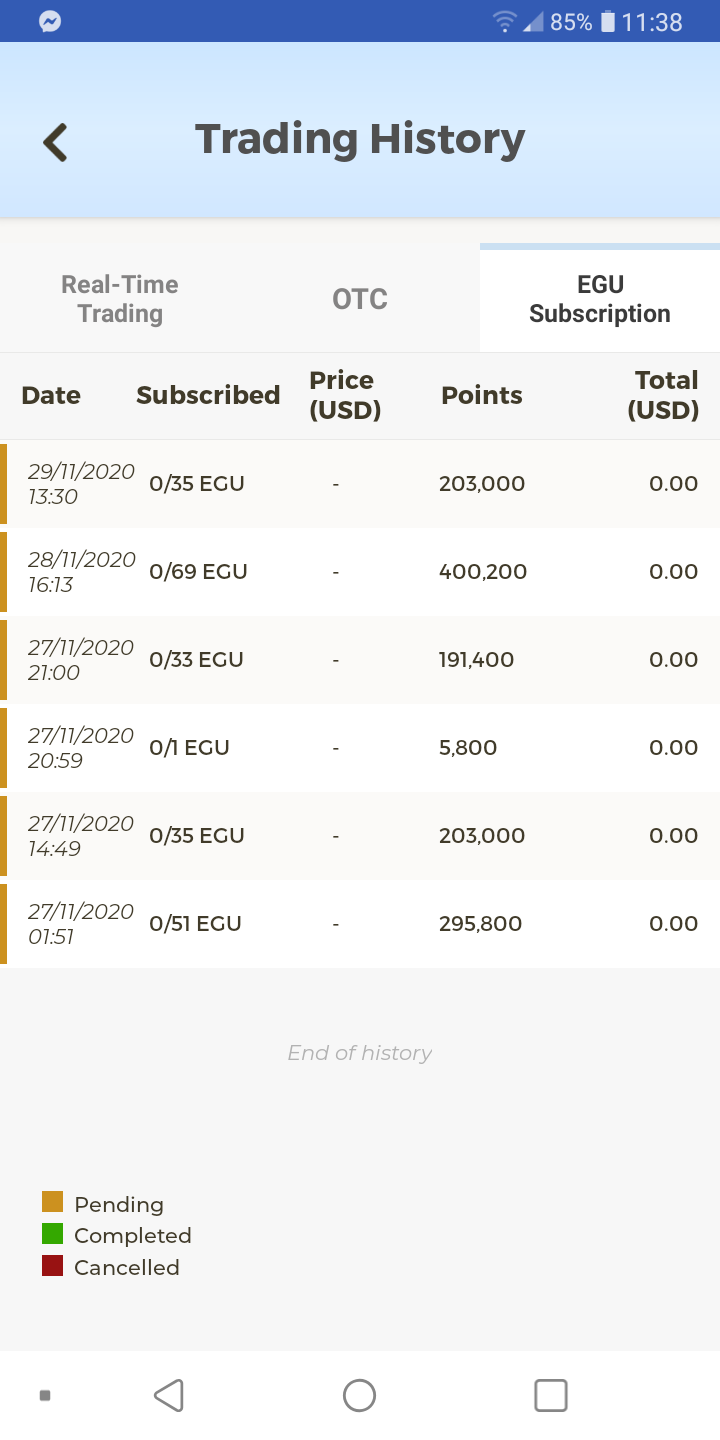This screenshot has height=1440, width=720.
Task: Tap the red Cancelled legend swatch
Action: click(53, 1266)
